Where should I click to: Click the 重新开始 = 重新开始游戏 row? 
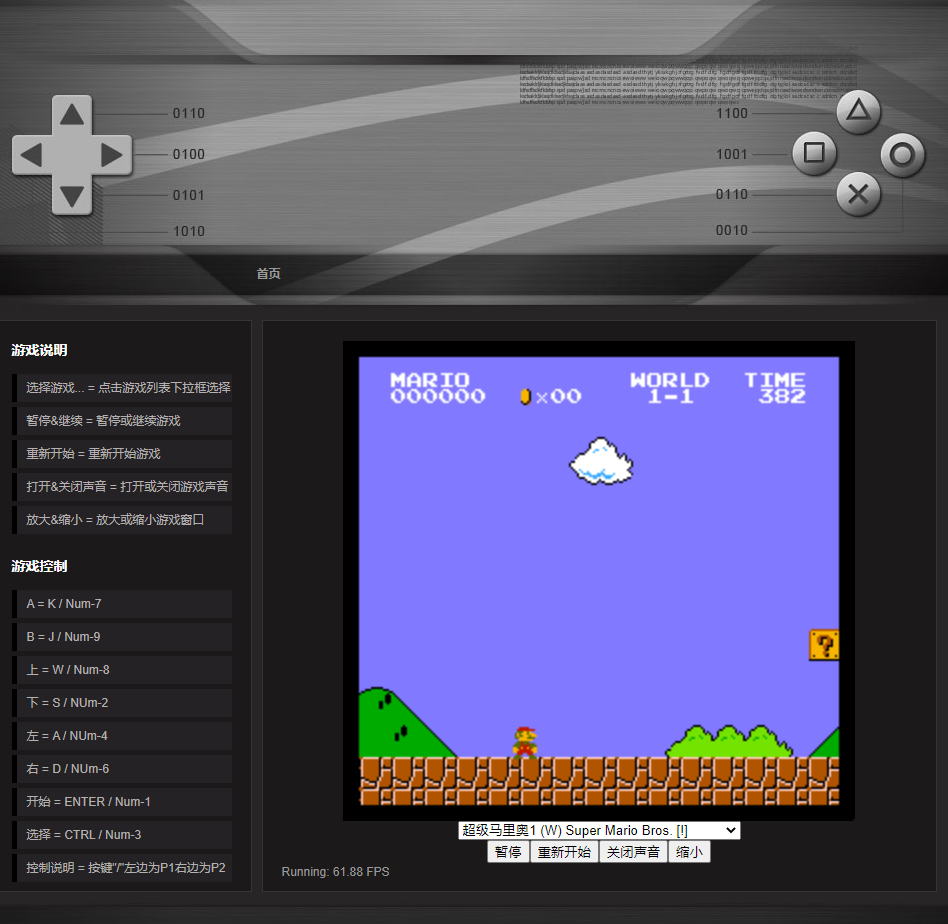point(122,454)
